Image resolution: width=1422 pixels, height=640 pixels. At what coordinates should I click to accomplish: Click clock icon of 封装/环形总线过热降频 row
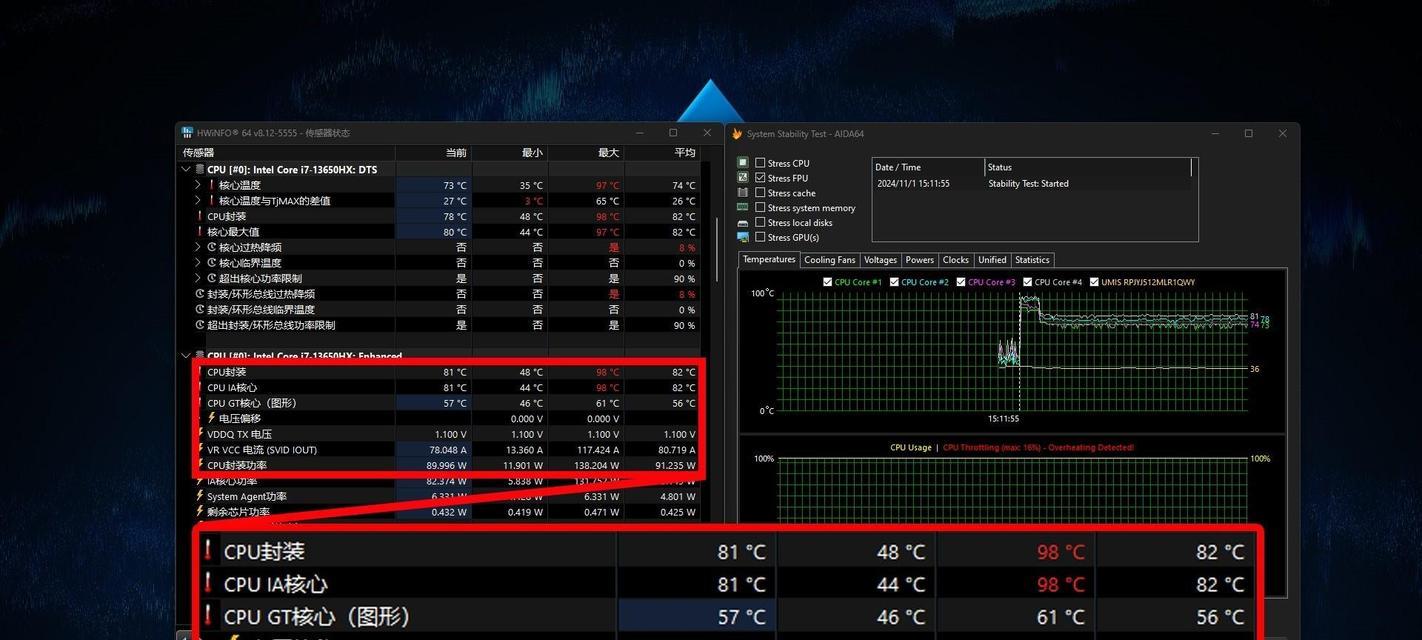tap(200, 294)
